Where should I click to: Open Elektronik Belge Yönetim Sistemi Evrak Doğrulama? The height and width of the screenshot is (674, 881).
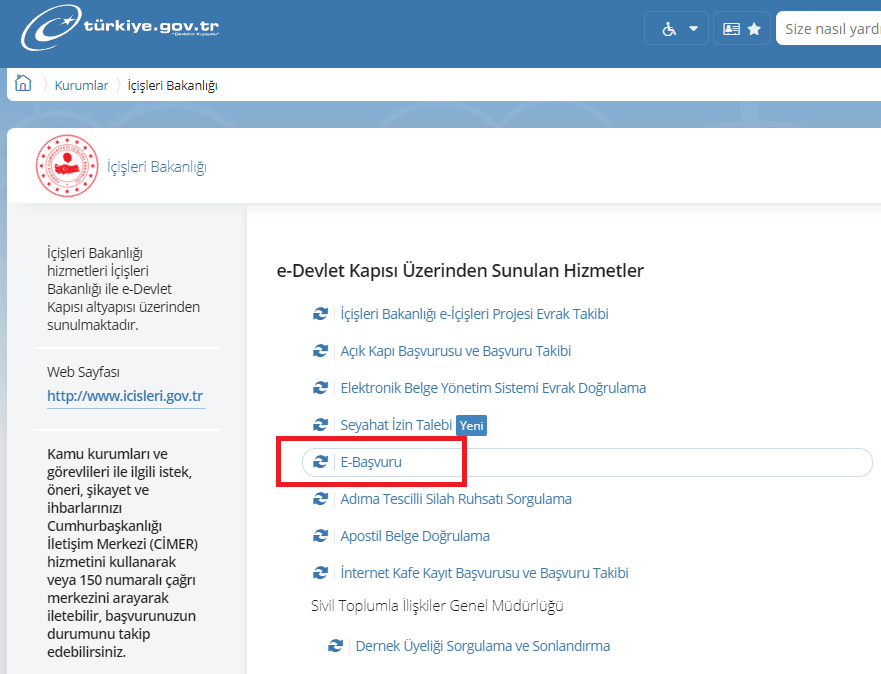click(x=493, y=388)
